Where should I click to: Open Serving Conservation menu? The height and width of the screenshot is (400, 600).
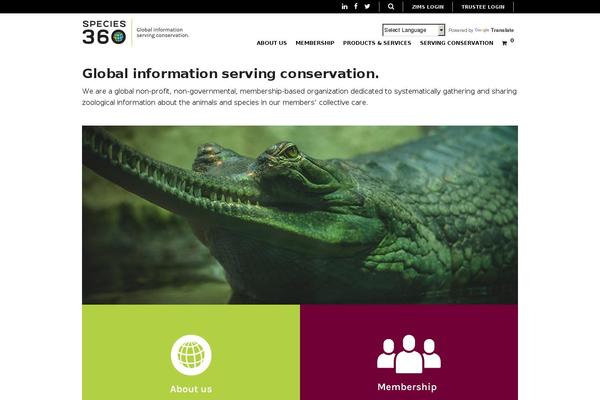point(457,43)
